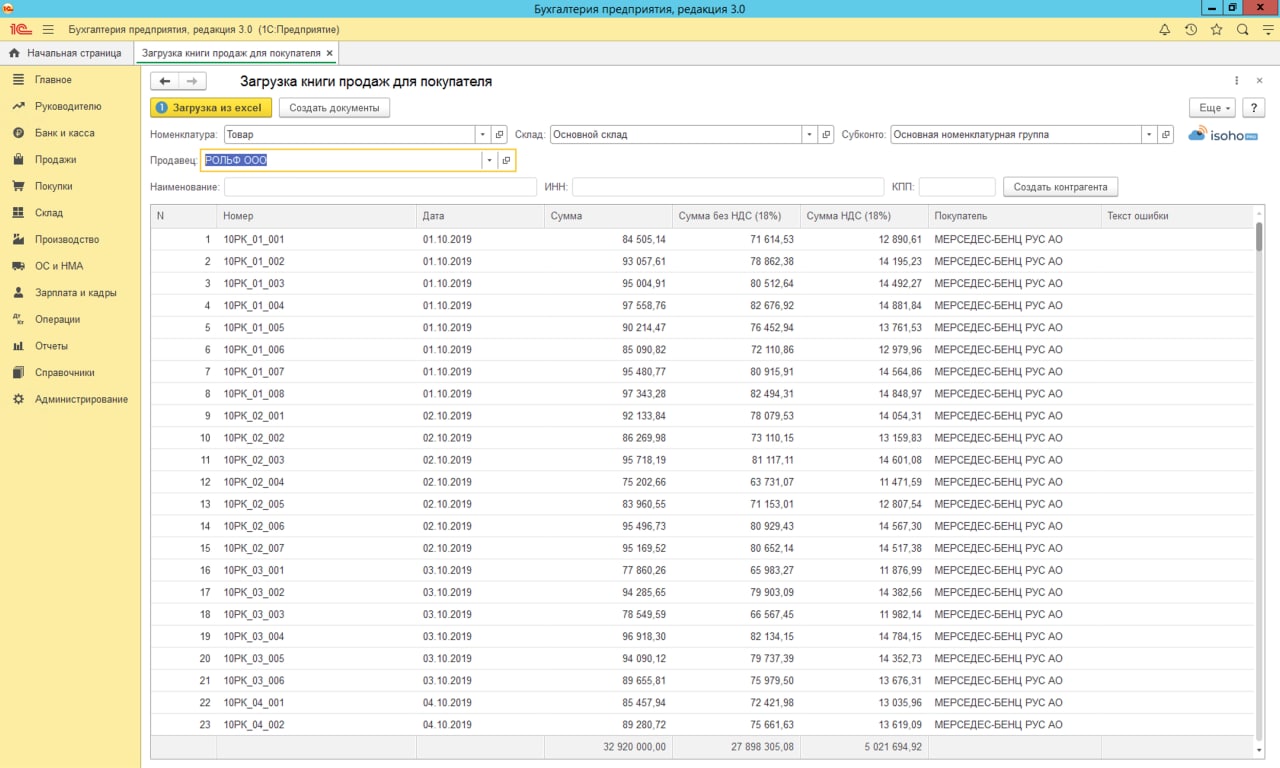The height and width of the screenshot is (768, 1280).
Task: Open the Справочники section
Action: pos(70,373)
